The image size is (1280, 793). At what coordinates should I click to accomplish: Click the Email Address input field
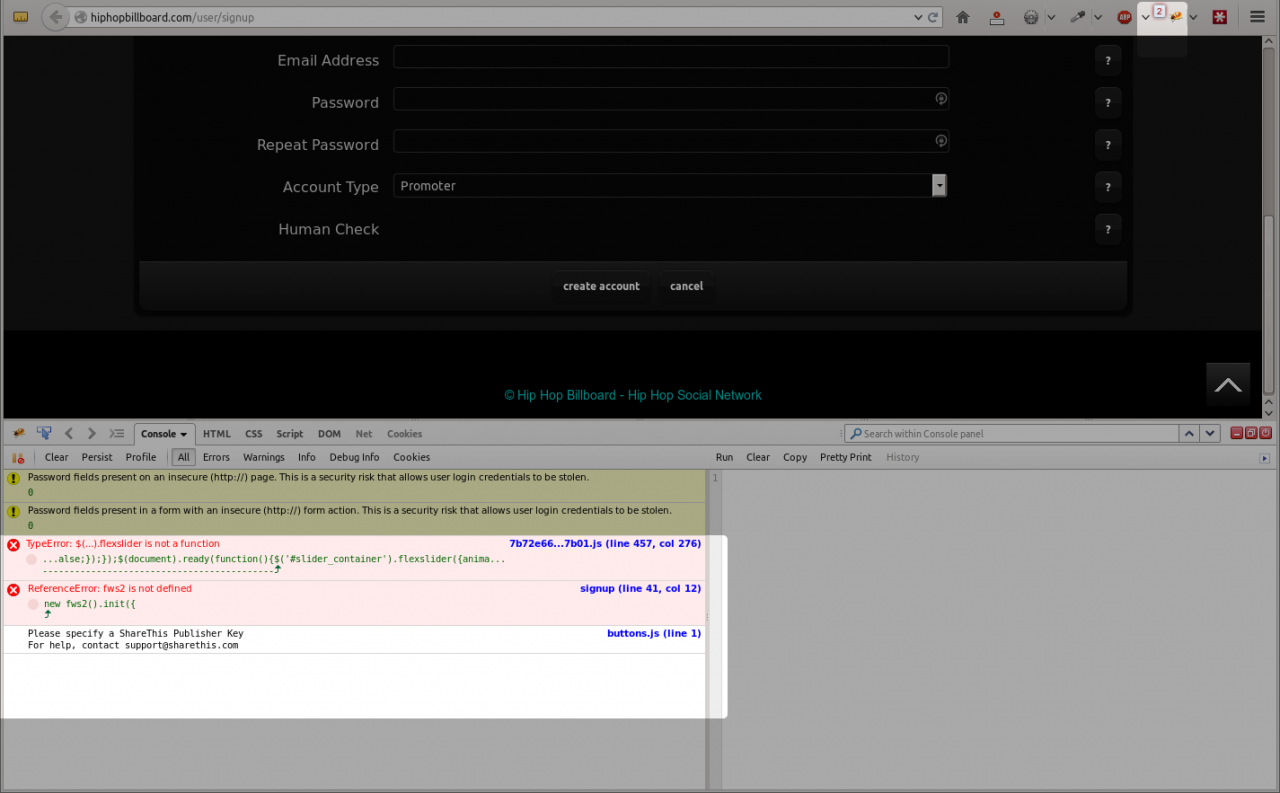pos(670,57)
